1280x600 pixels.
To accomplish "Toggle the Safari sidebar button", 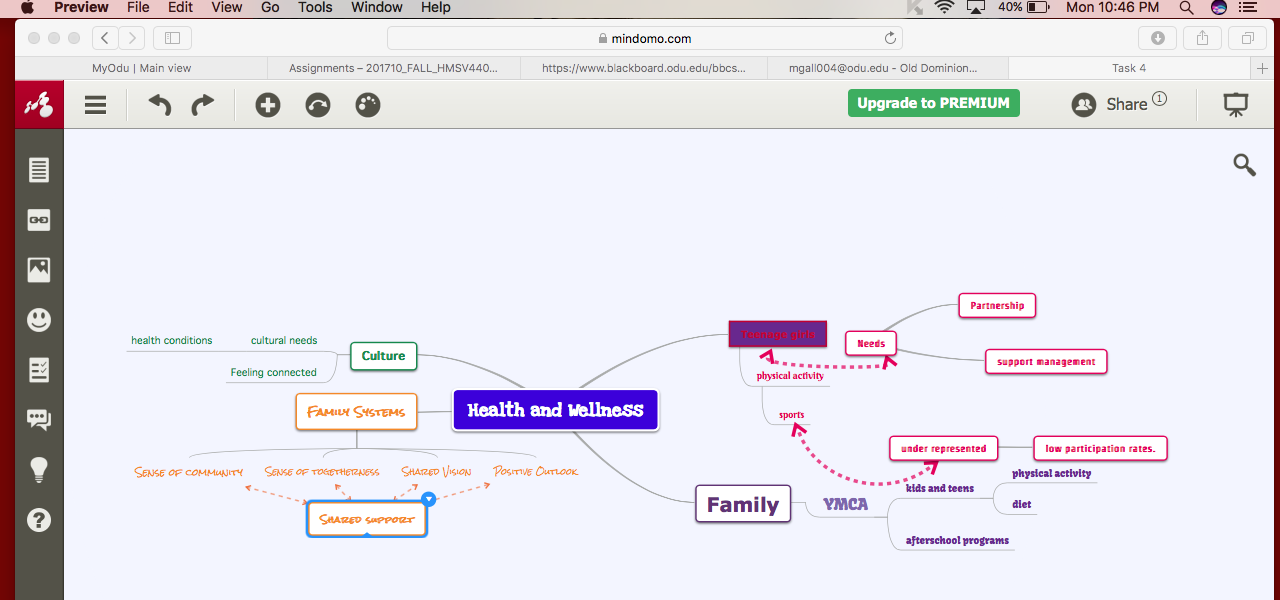I will (172, 38).
